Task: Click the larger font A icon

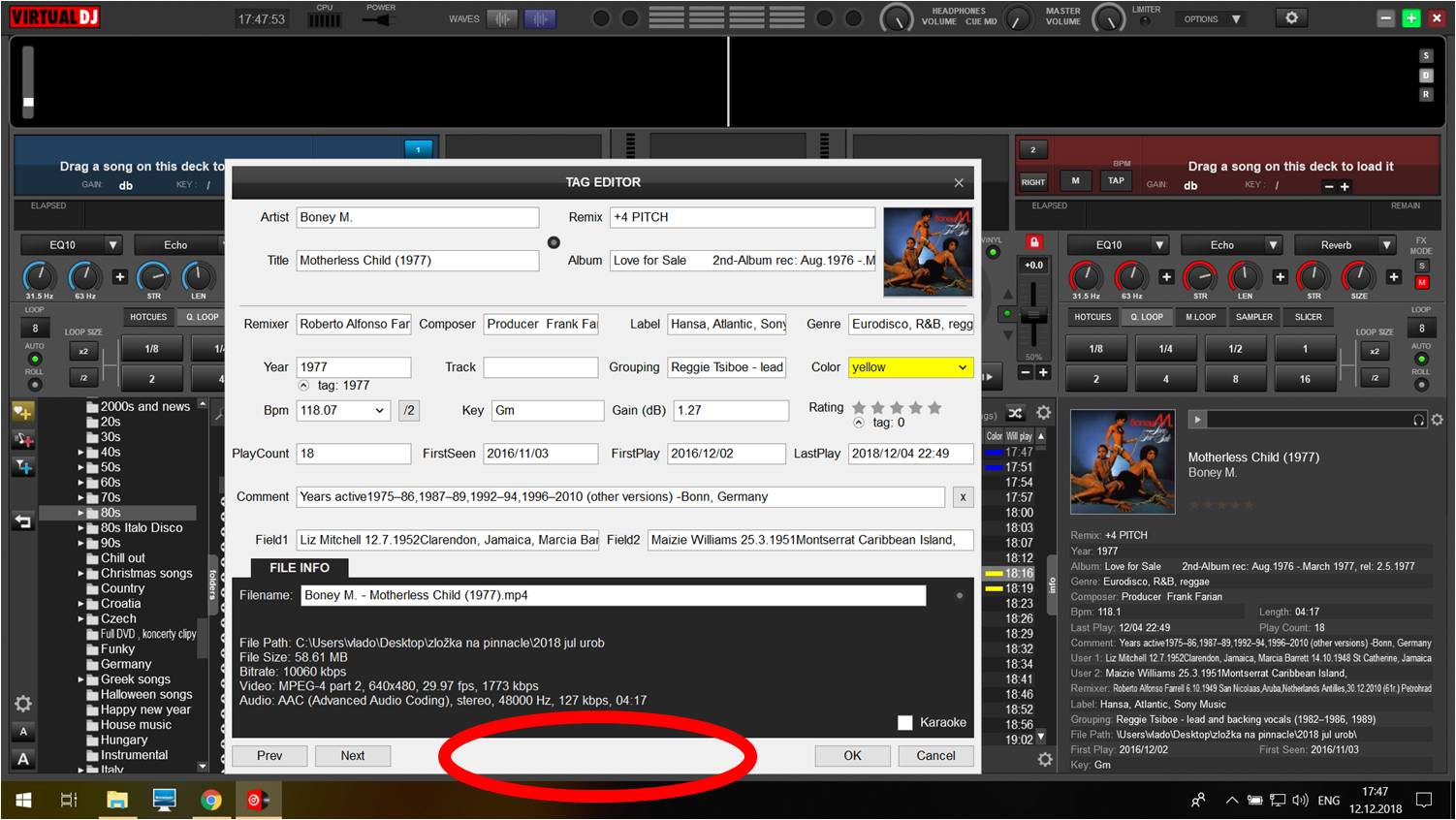Action: click(23, 759)
